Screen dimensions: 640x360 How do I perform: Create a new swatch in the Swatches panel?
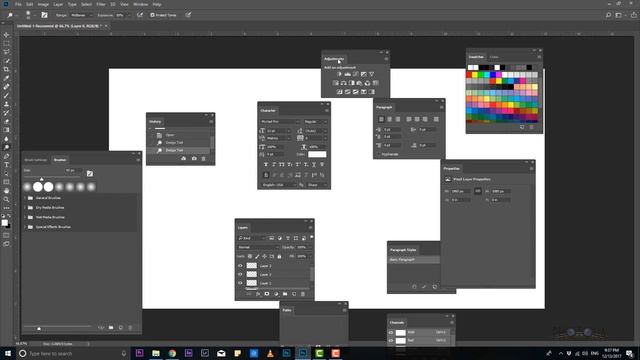click(522, 127)
